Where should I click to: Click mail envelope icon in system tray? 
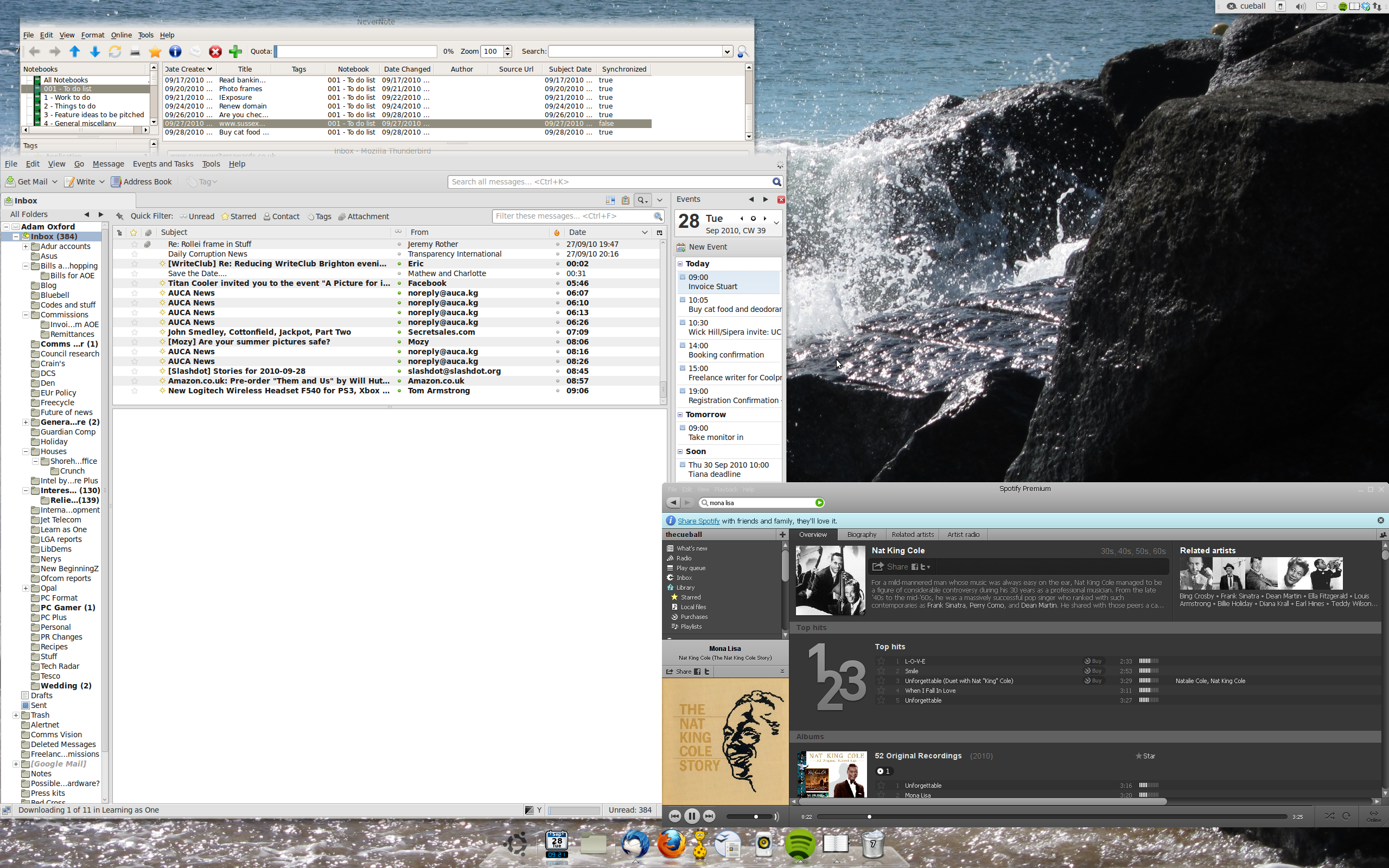pyautogui.click(x=1321, y=7)
